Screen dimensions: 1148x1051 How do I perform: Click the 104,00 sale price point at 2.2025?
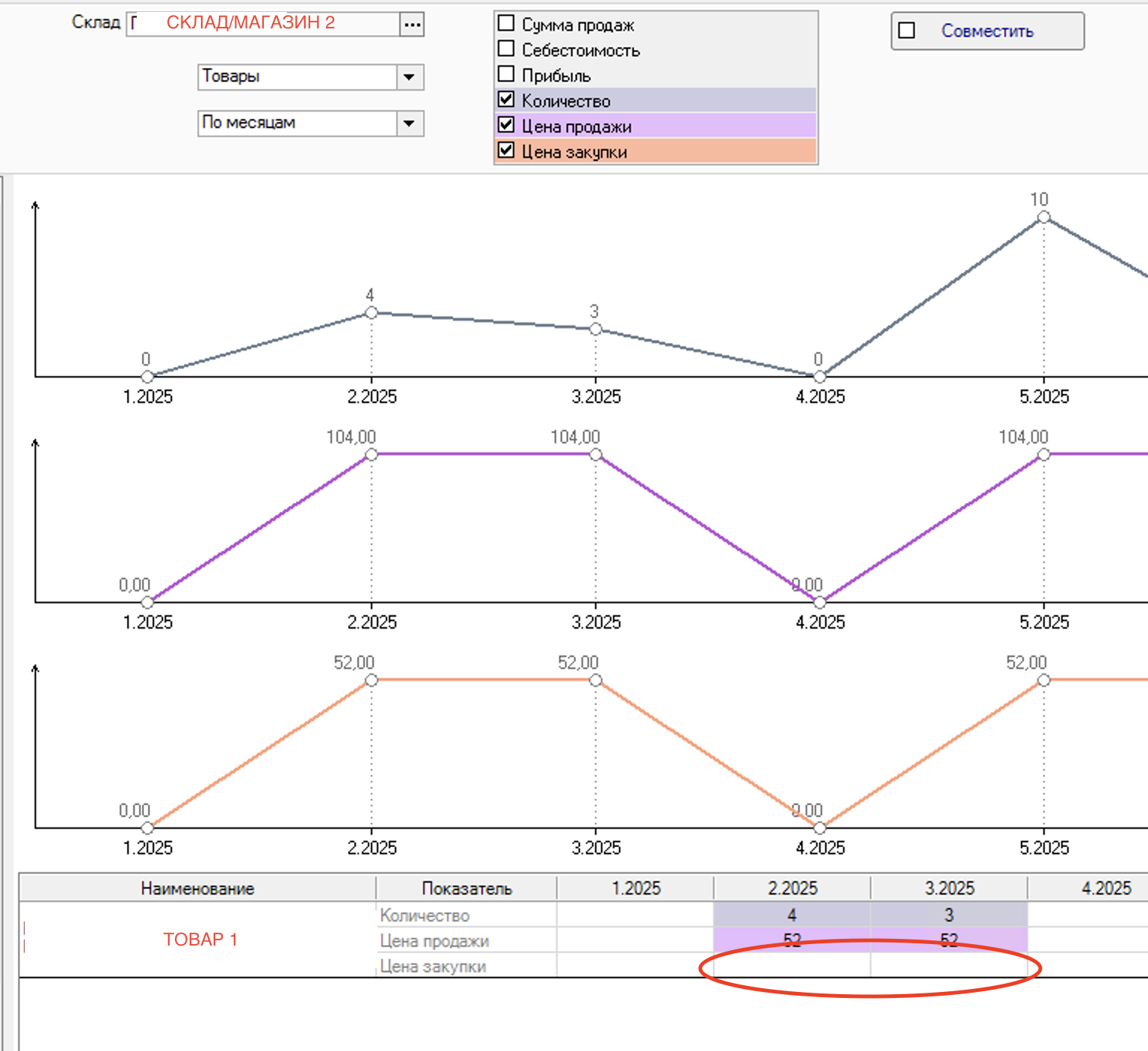pos(371,454)
